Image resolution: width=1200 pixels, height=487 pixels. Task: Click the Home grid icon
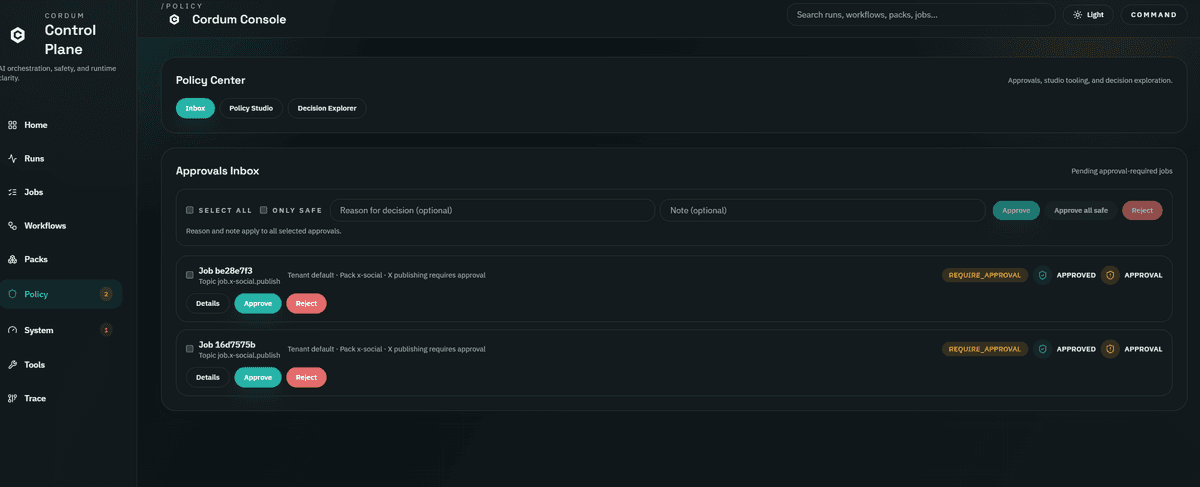coord(12,125)
